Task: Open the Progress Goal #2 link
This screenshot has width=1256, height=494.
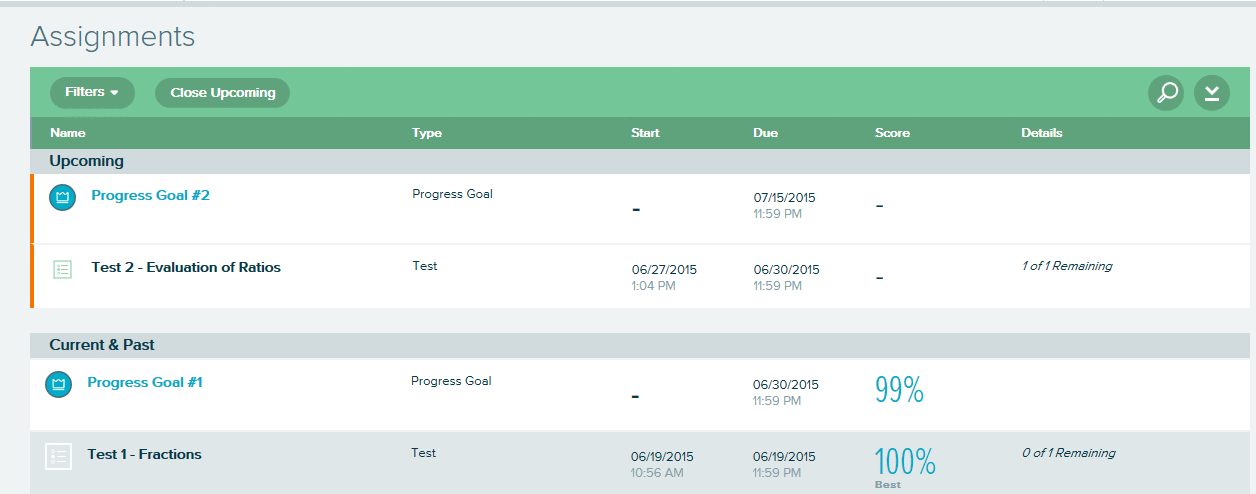Action: [151, 195]
